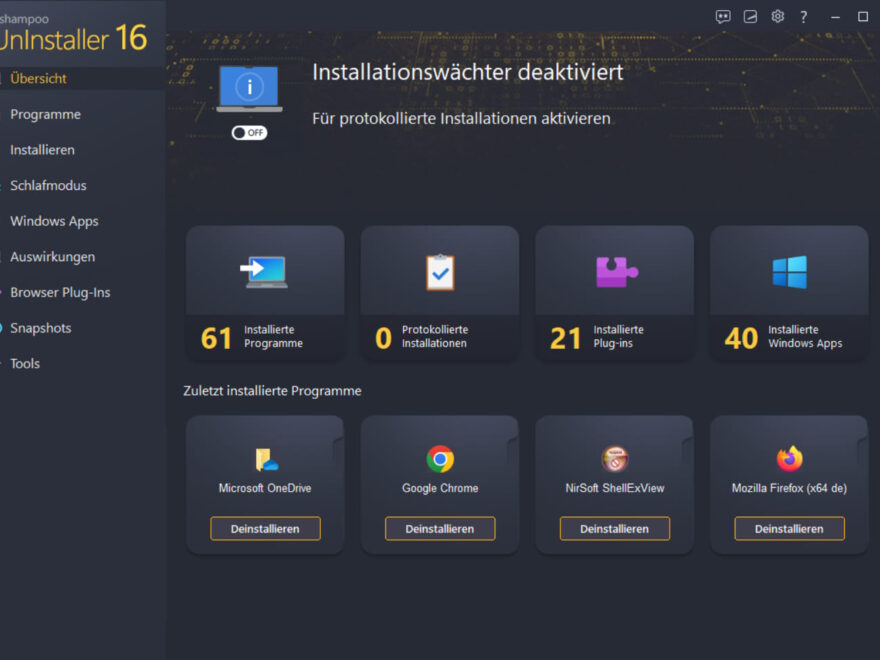Open Browser Plug-Ins in the sidebar
880x660 pixels.
click(x=60, y=292)
